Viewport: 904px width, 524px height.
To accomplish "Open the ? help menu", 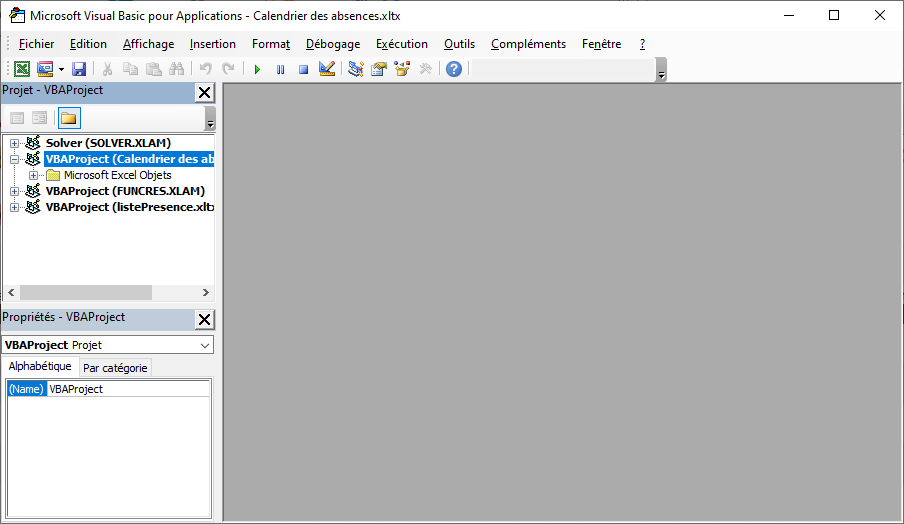I will click(642, 44).
